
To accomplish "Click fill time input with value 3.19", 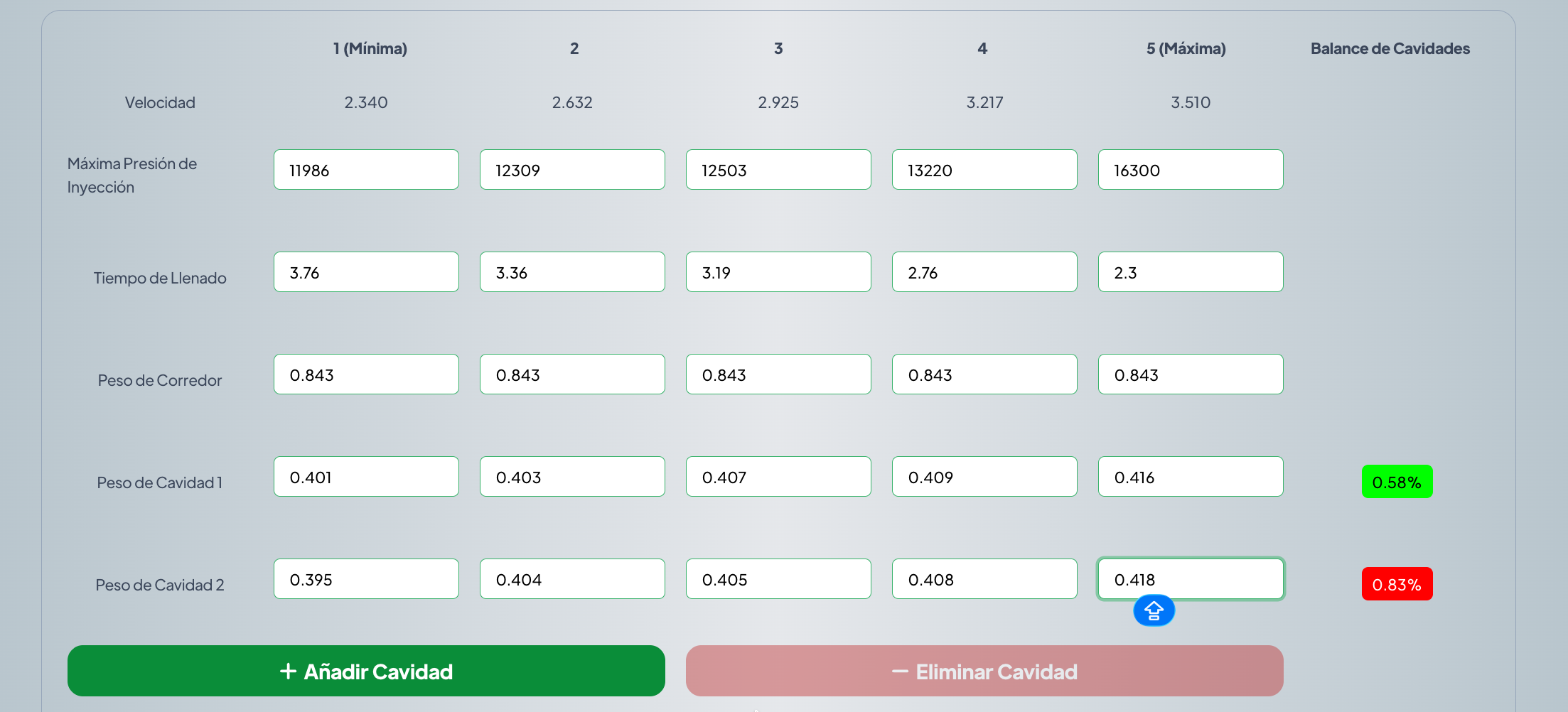I will (x=778, y=272).
